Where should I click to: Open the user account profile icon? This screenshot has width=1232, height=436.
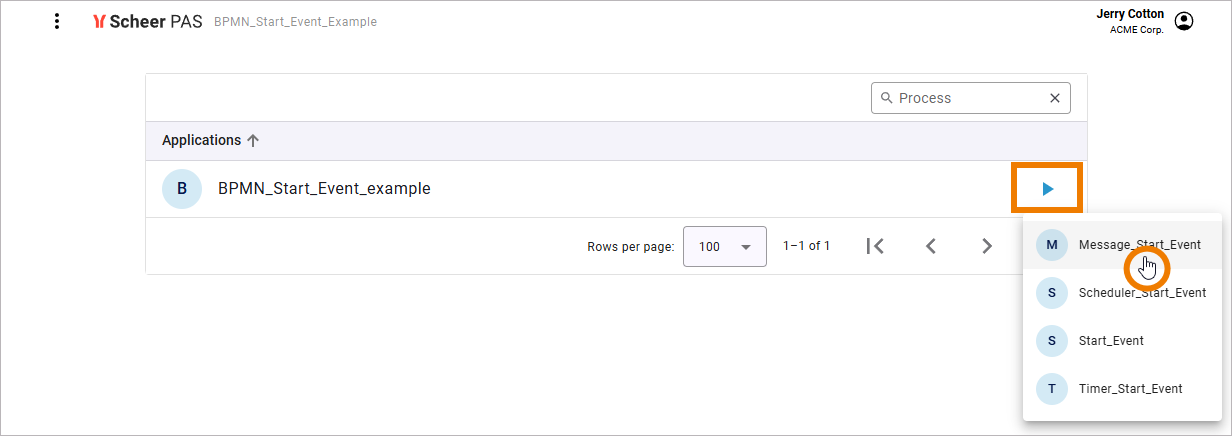1184,21
